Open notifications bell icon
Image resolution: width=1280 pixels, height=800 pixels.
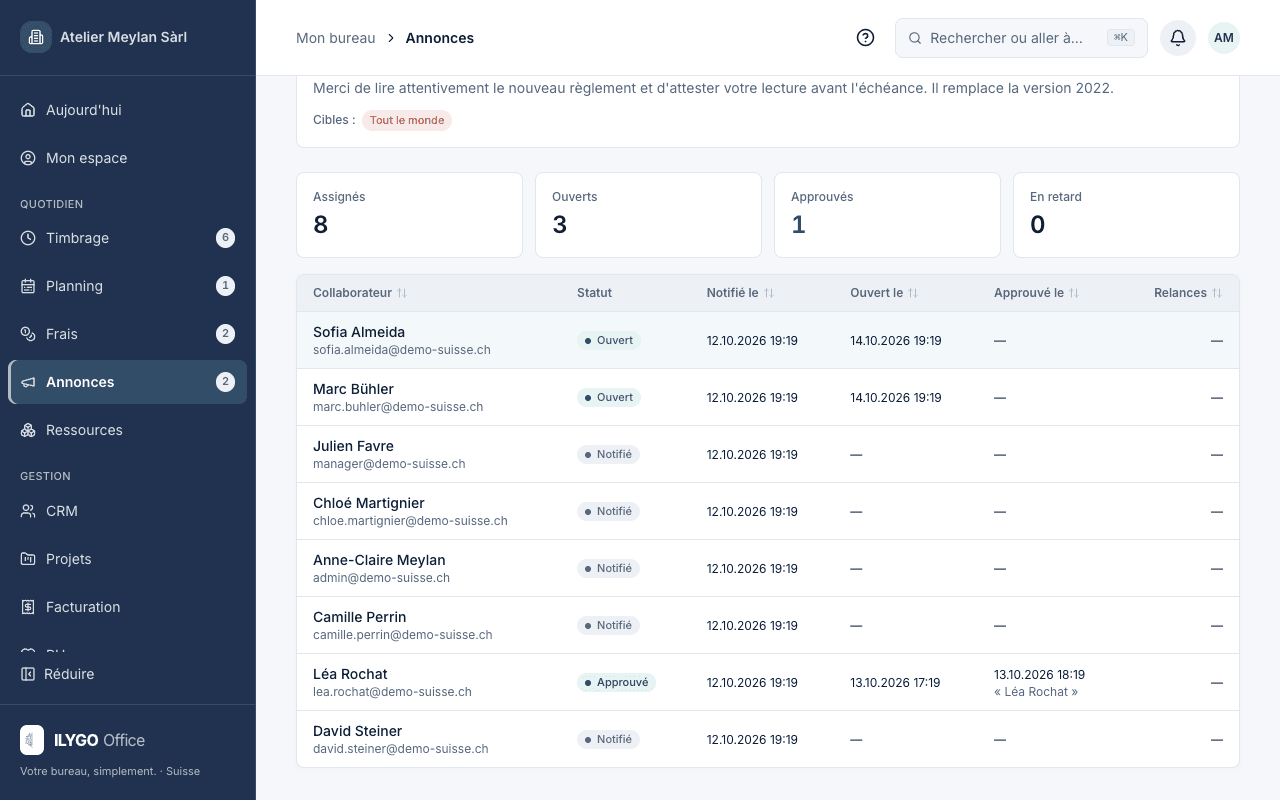point(1178,38)
